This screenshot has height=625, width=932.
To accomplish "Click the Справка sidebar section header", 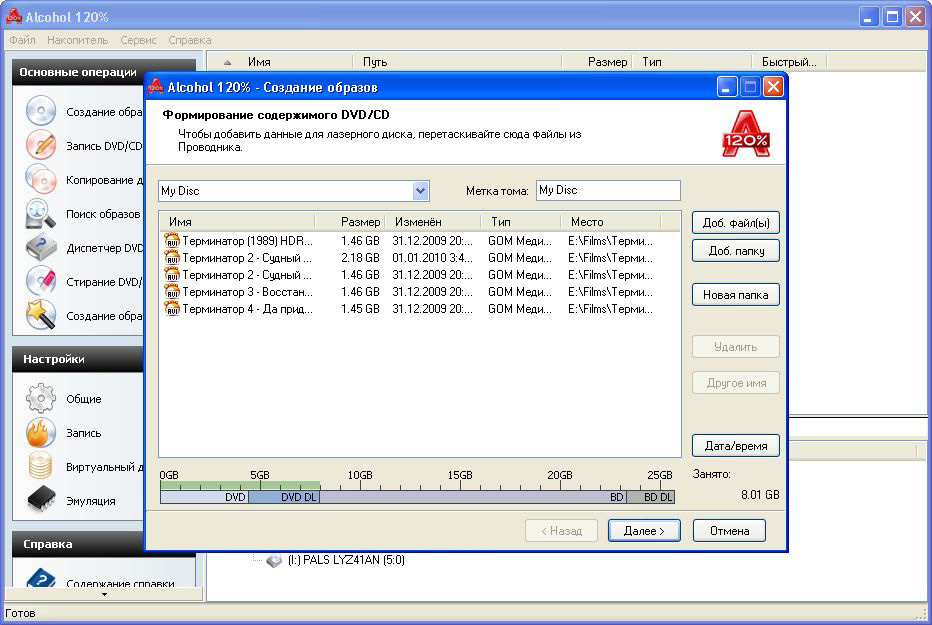I will (78, 544).
